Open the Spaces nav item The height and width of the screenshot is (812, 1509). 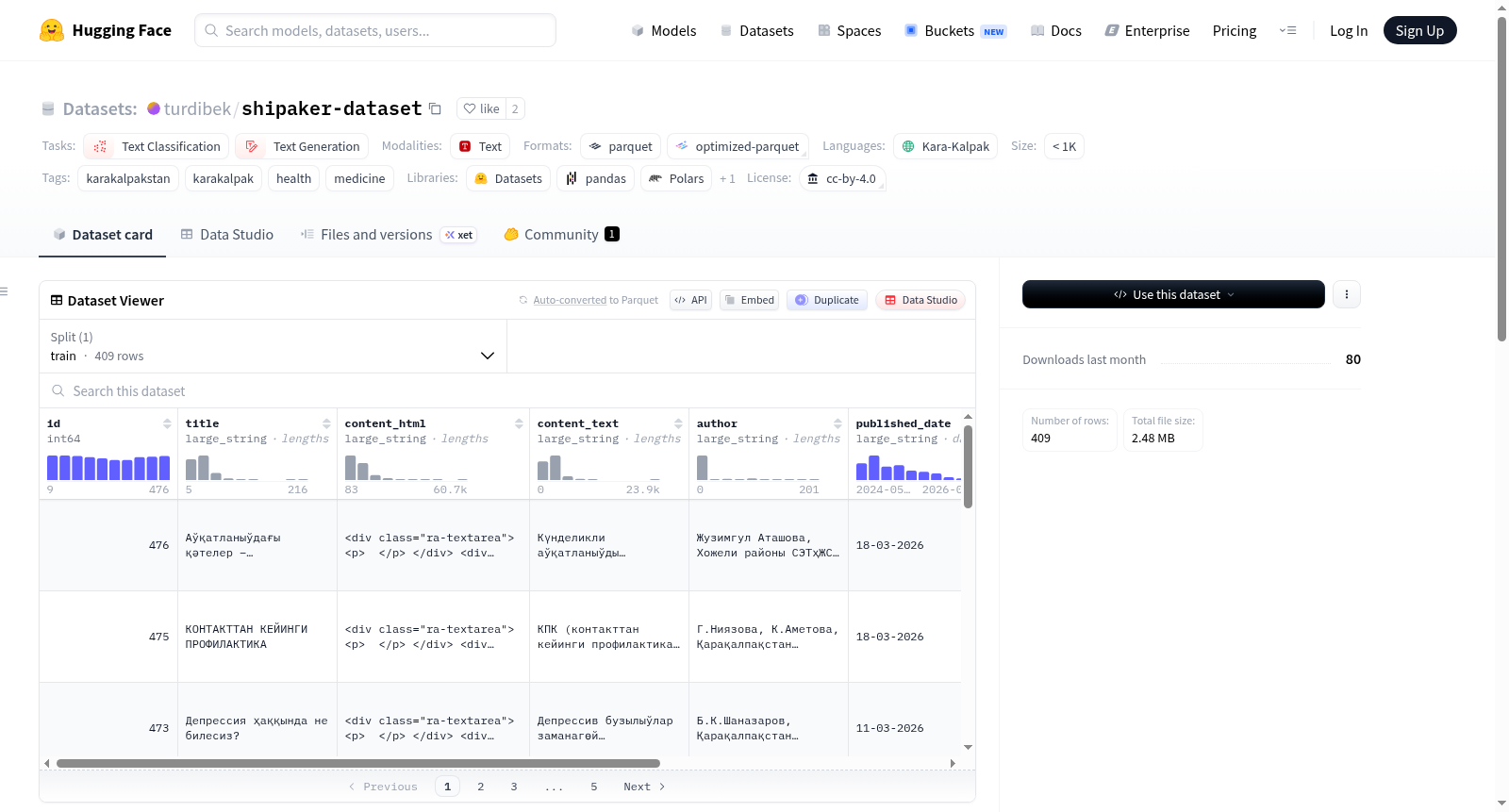[849, 30]
